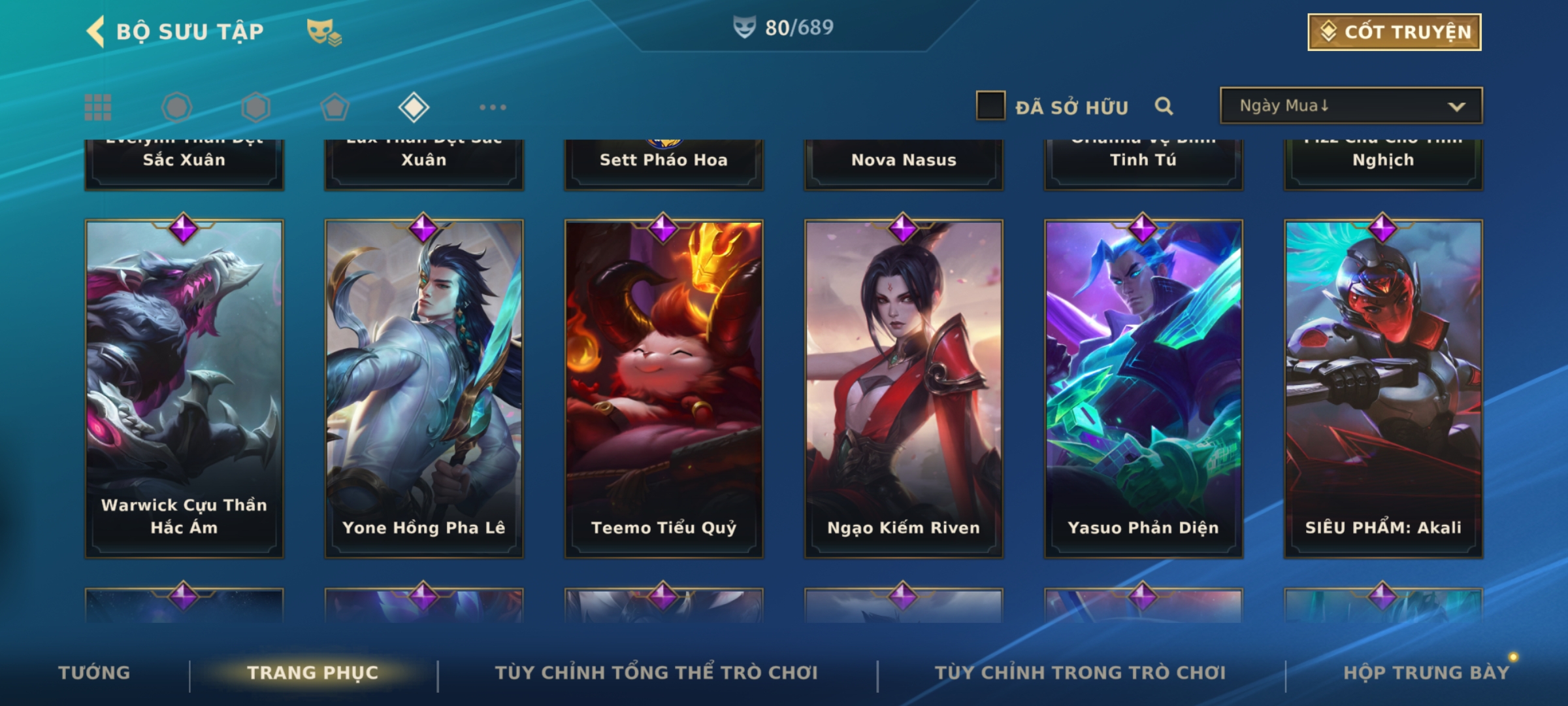Select the grid all-skins filter icon
This screenshot has height=706, width=1568.
(98, 107)
